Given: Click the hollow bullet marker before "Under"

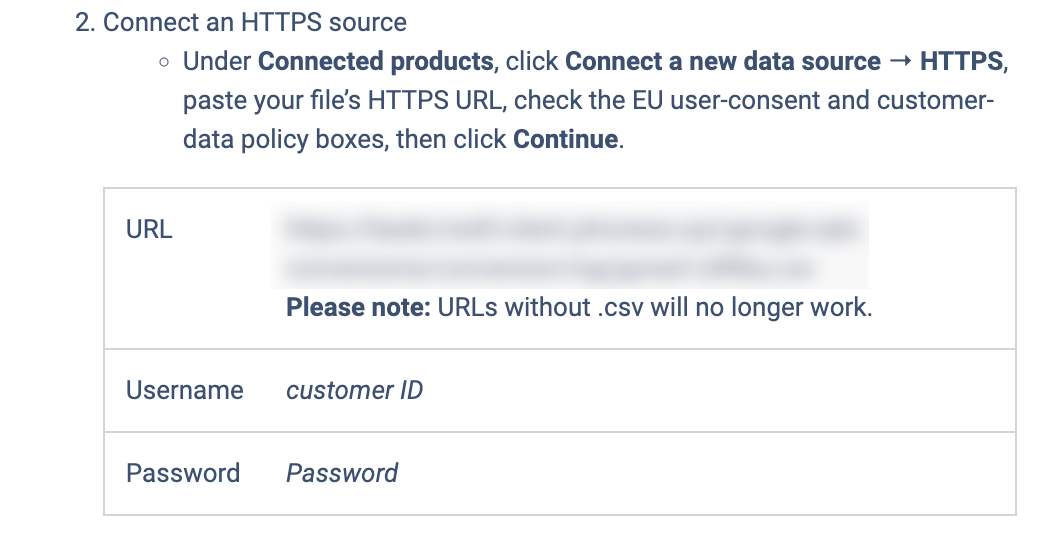Looking at the screenshot, I should [164, 62].
